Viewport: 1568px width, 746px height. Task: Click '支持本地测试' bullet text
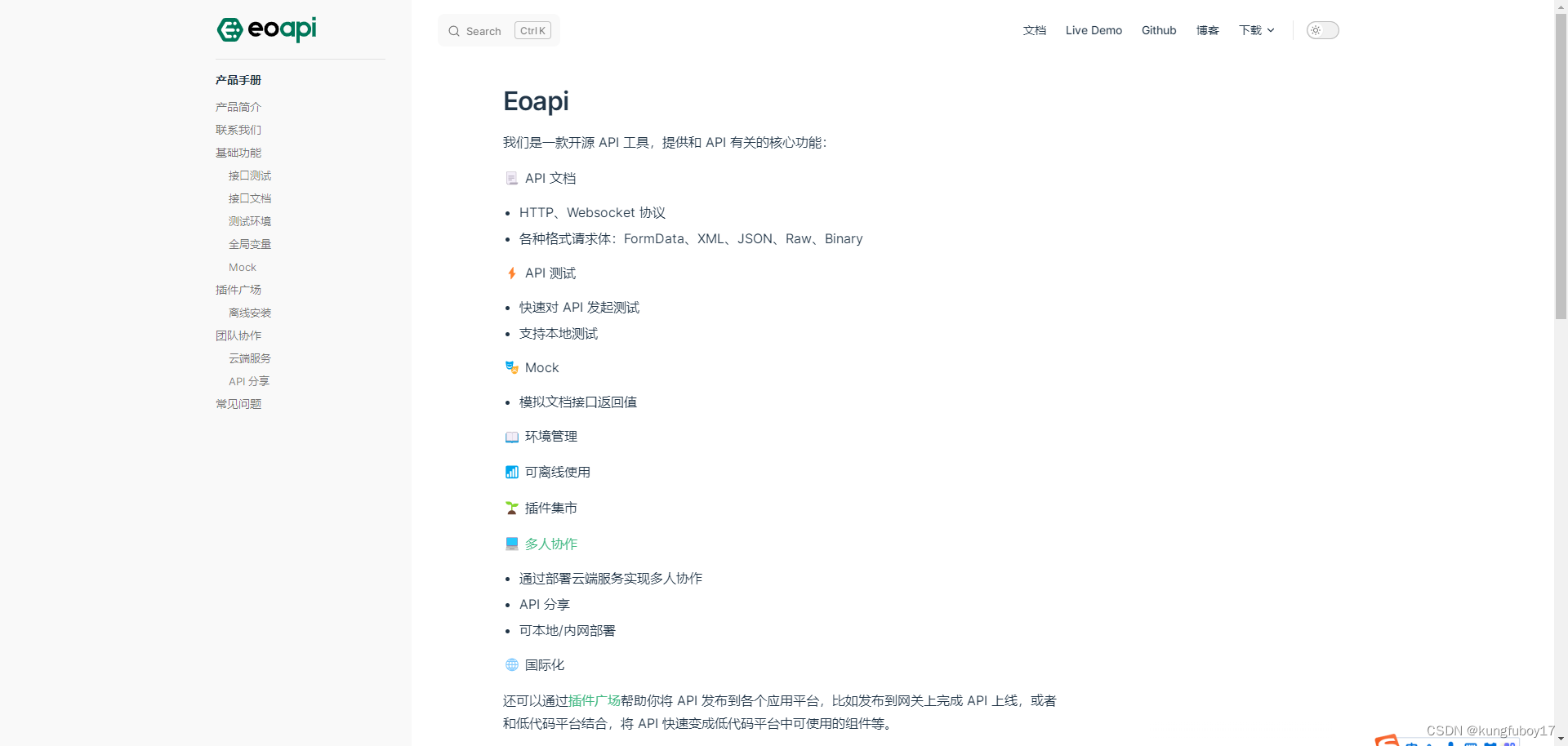click(x=559, y=333)
